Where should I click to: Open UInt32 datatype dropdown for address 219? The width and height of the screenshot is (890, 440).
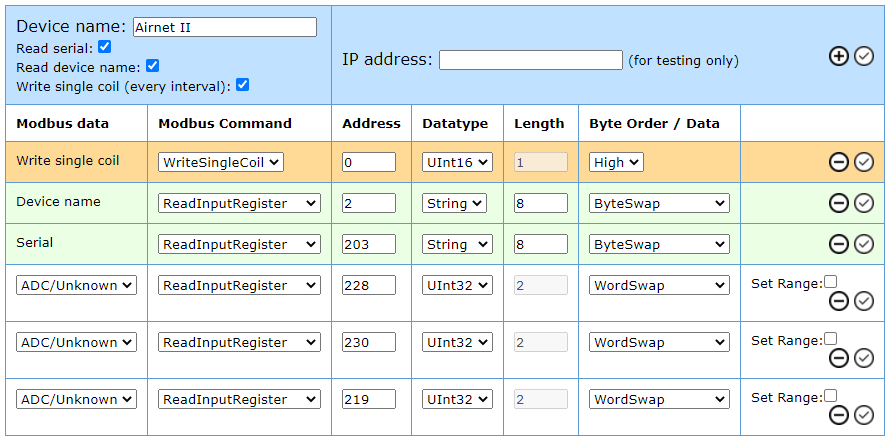457,399
